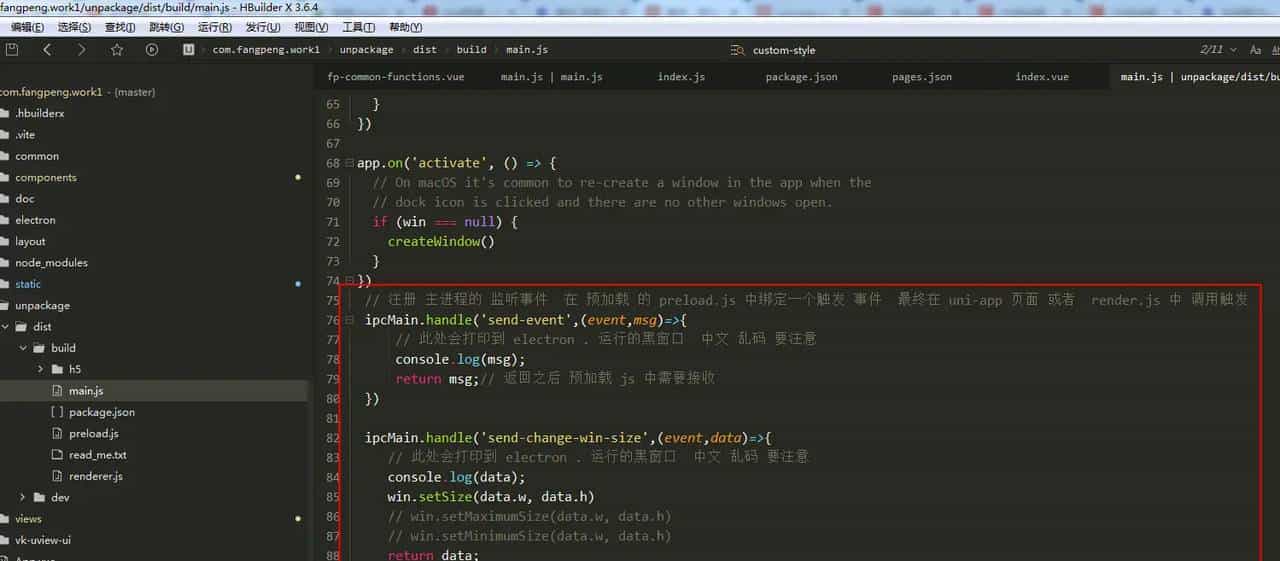Click the package.json brackets file icon
The height and width of the screenshot is (561, 1280).
coord(57,412)
